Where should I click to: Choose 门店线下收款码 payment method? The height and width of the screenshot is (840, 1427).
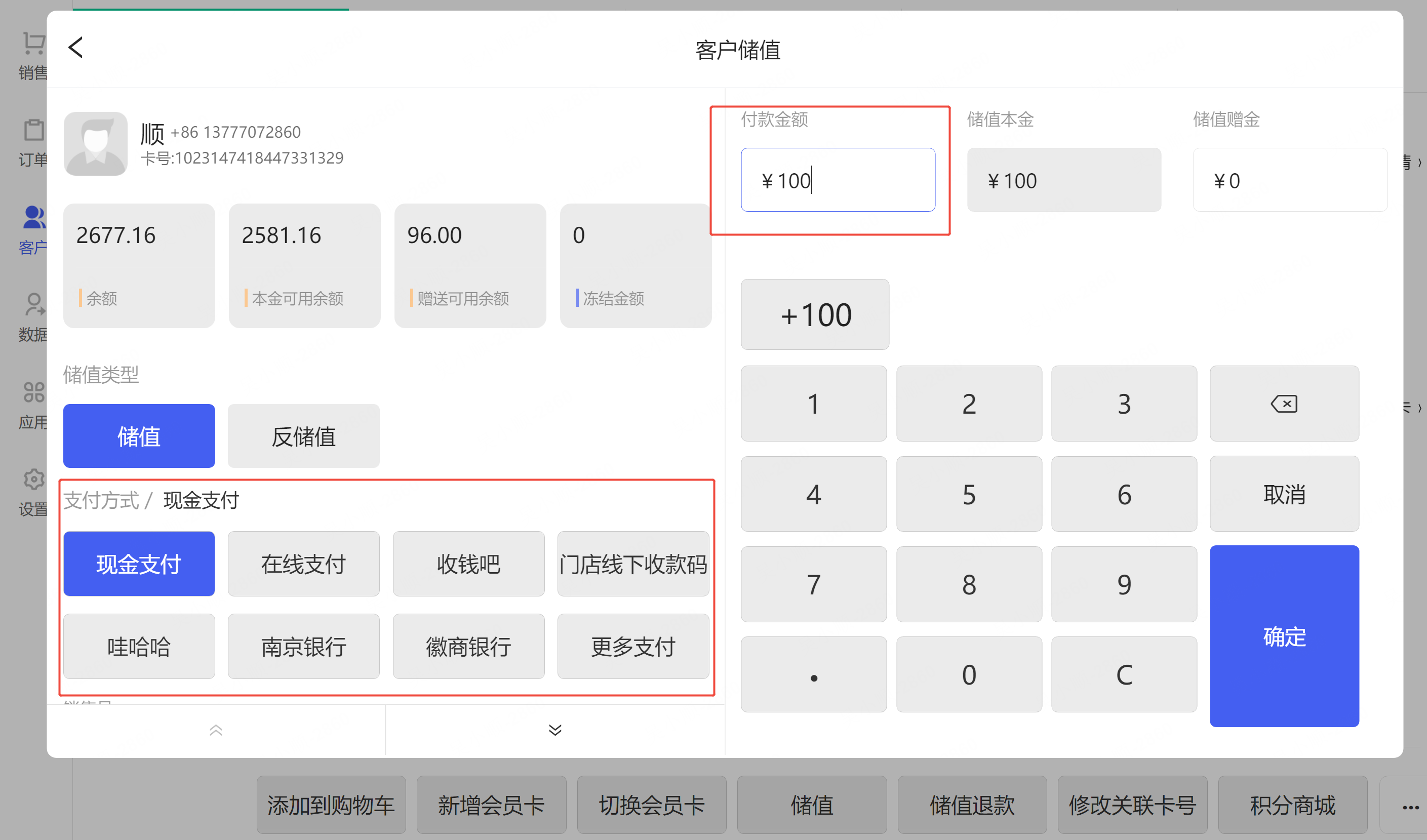tap(633, 564)
